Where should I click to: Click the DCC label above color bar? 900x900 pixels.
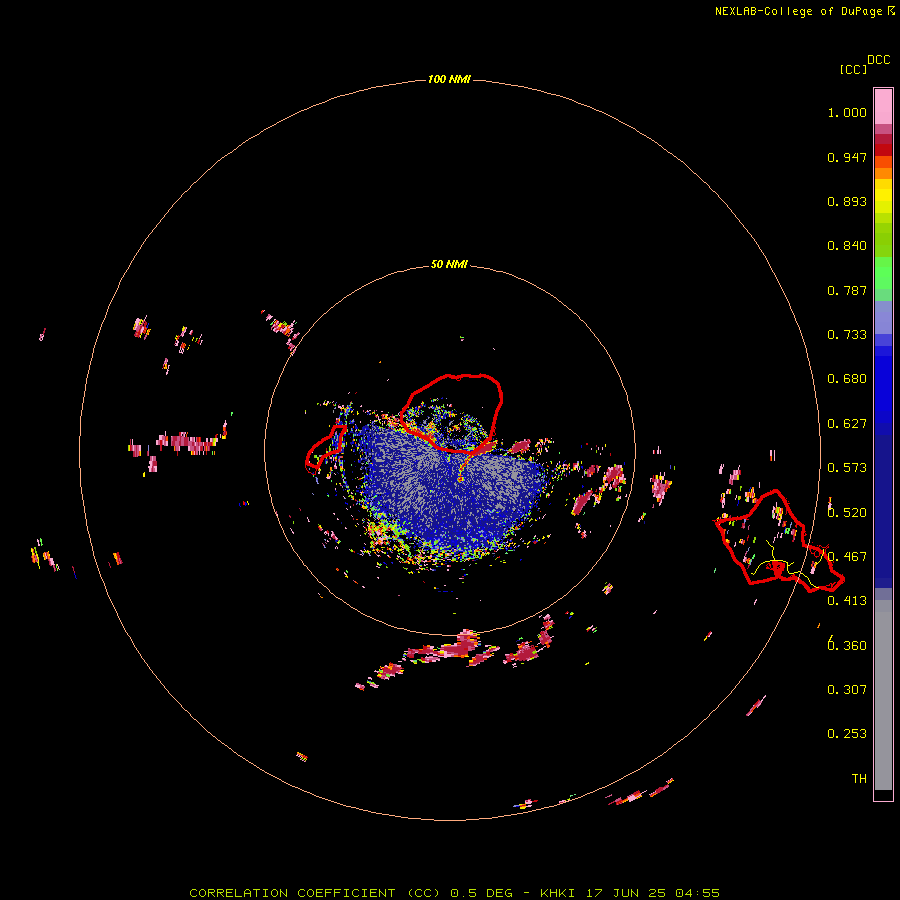coord(878,60)
